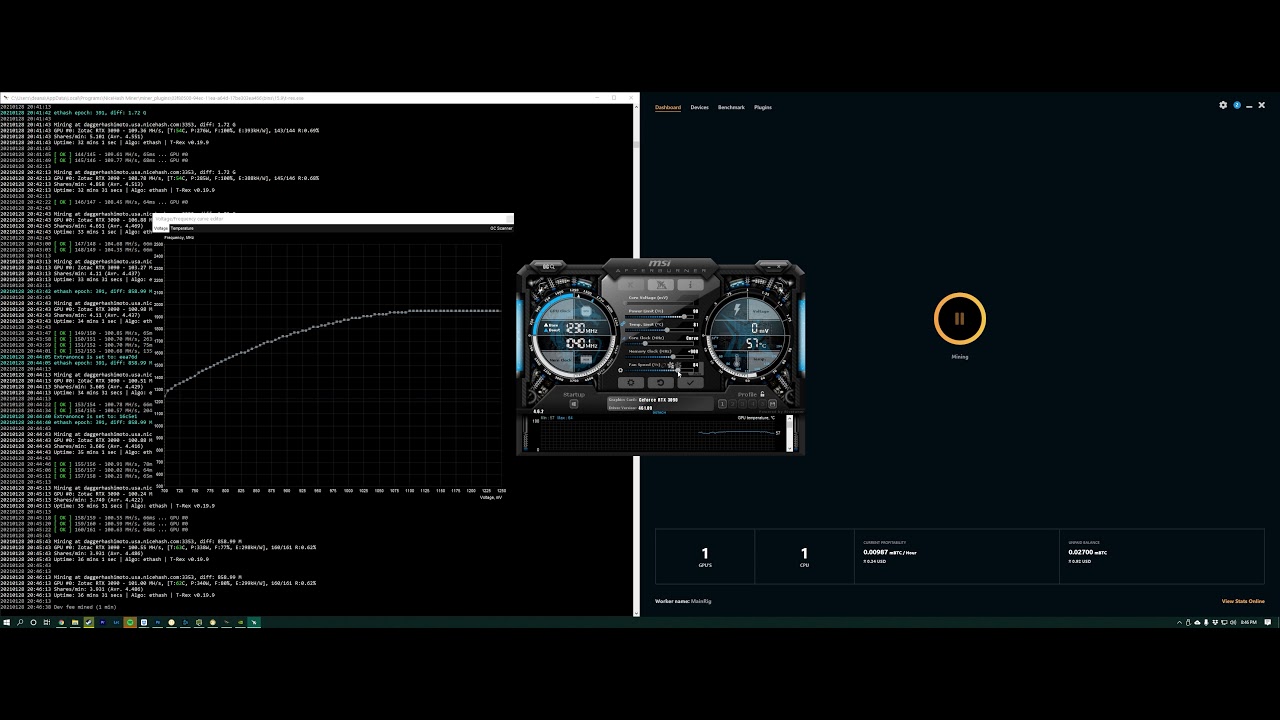Screen dimensions: 1280x720
Task: Open Task View on taskbar
Action: (47, 622)
